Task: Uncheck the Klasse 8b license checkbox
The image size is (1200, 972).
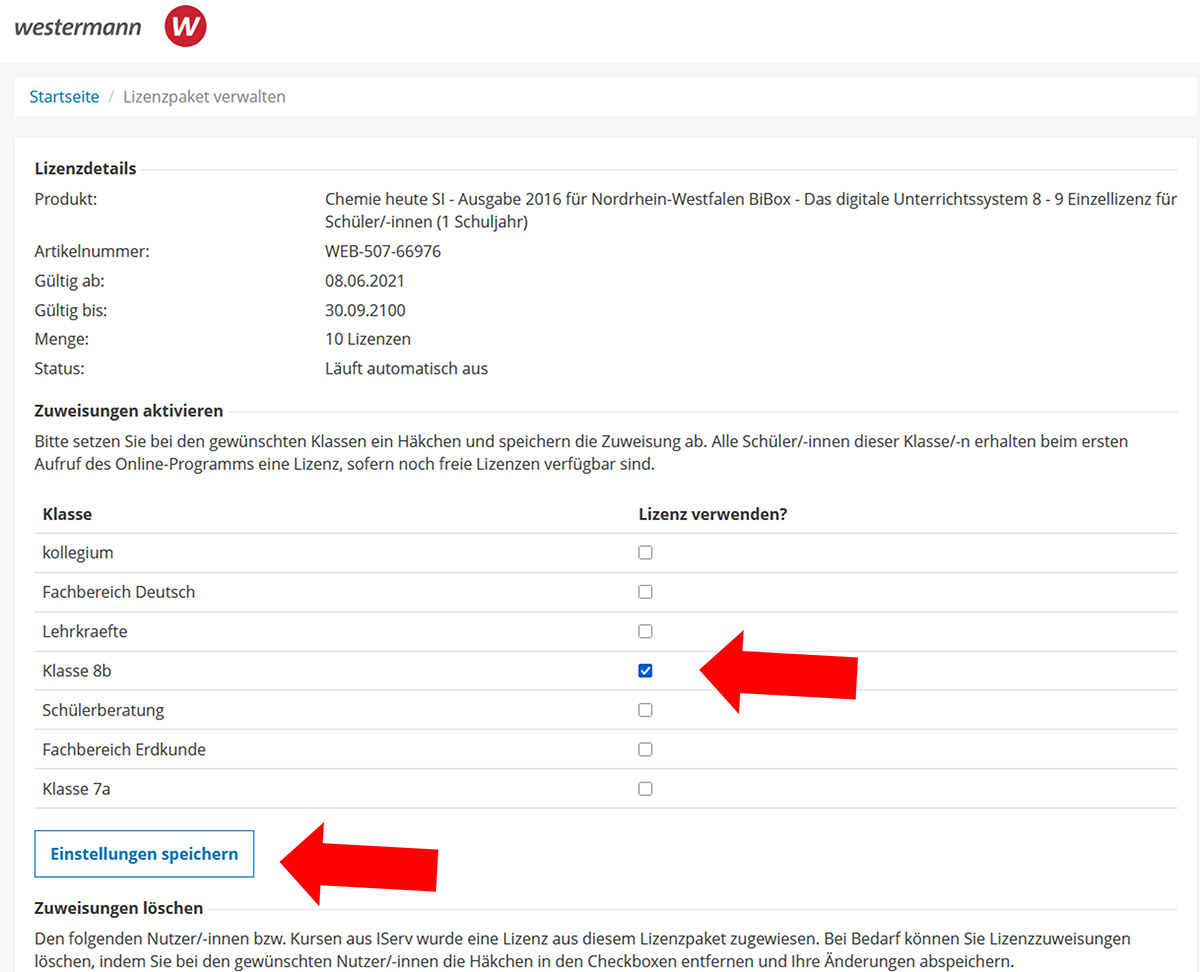Action: point(645,670)
